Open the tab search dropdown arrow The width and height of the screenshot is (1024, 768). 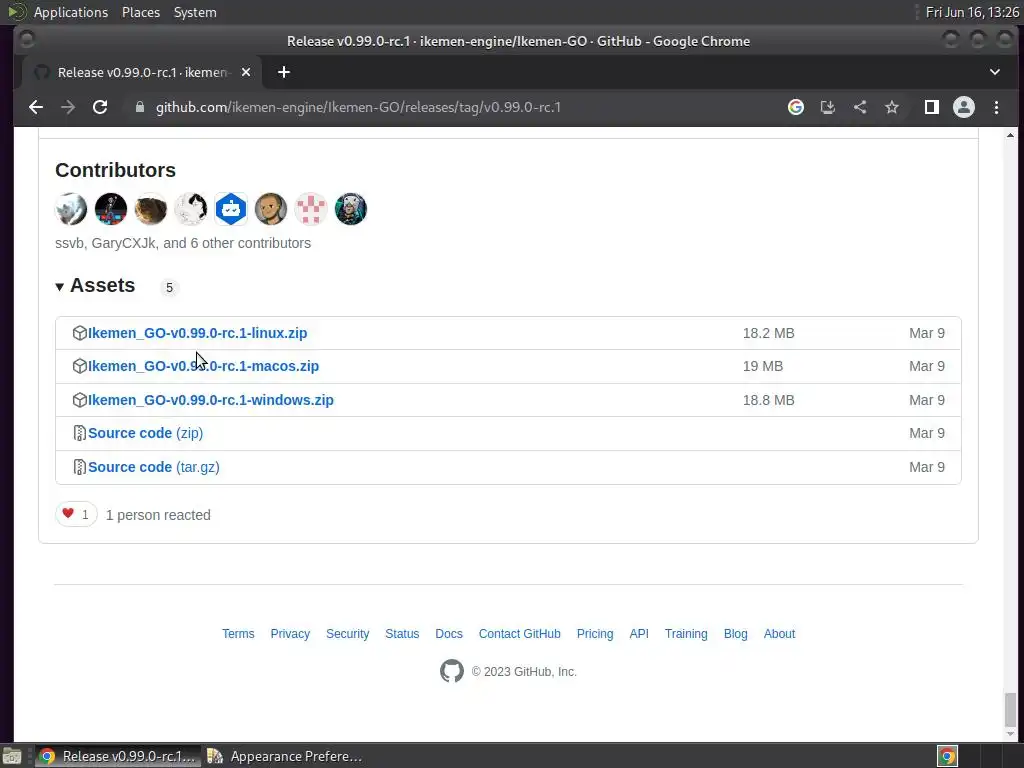tap(995, 72)
